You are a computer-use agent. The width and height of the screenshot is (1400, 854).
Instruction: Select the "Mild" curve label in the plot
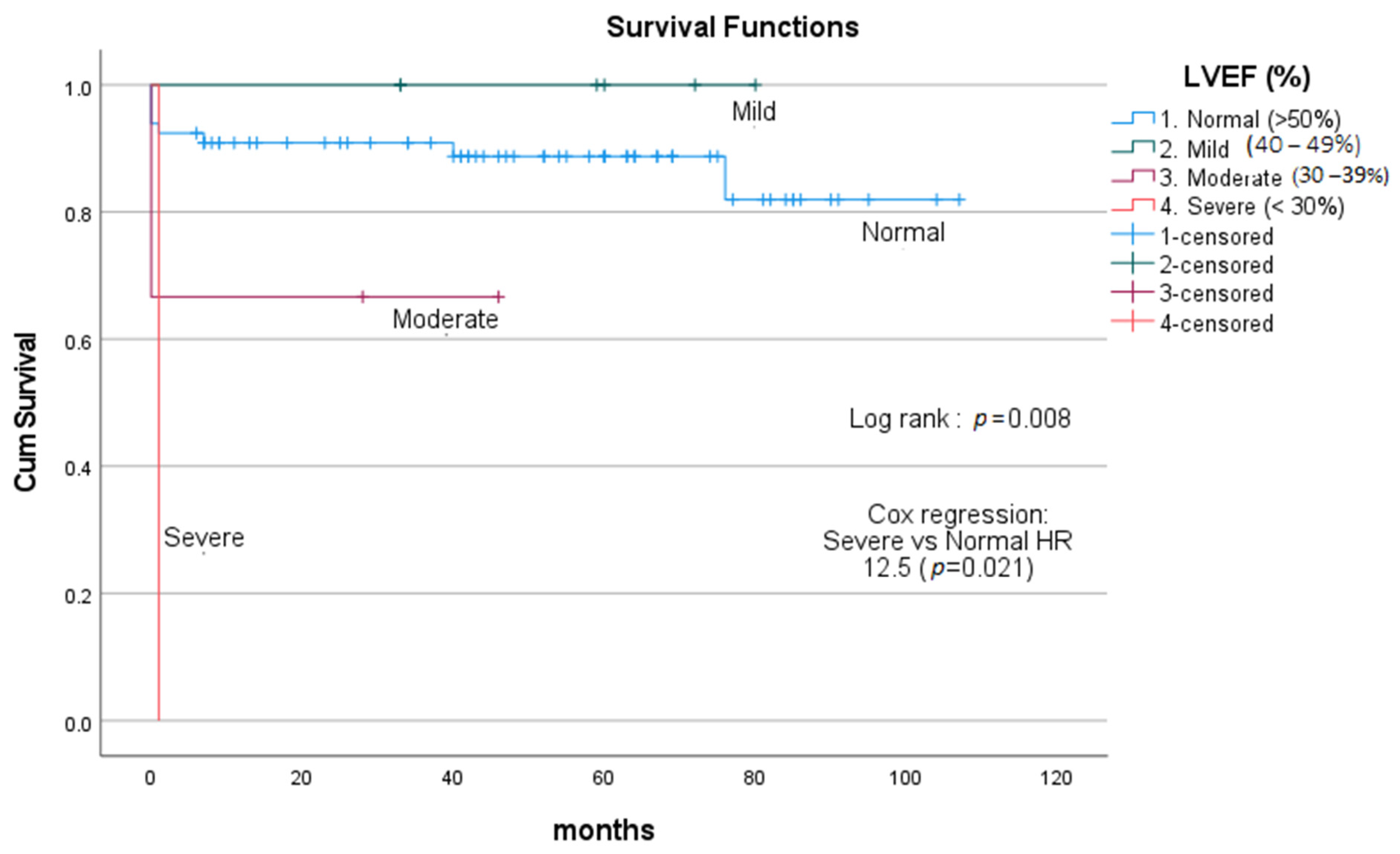click(x=753, y=111)
